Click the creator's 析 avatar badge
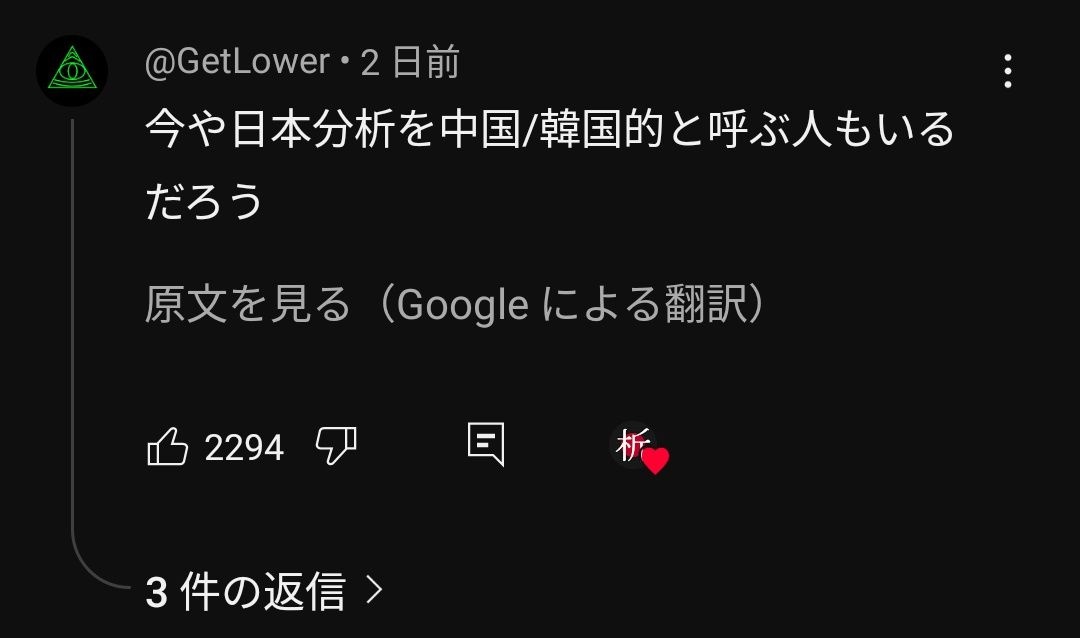 point(631,445)
